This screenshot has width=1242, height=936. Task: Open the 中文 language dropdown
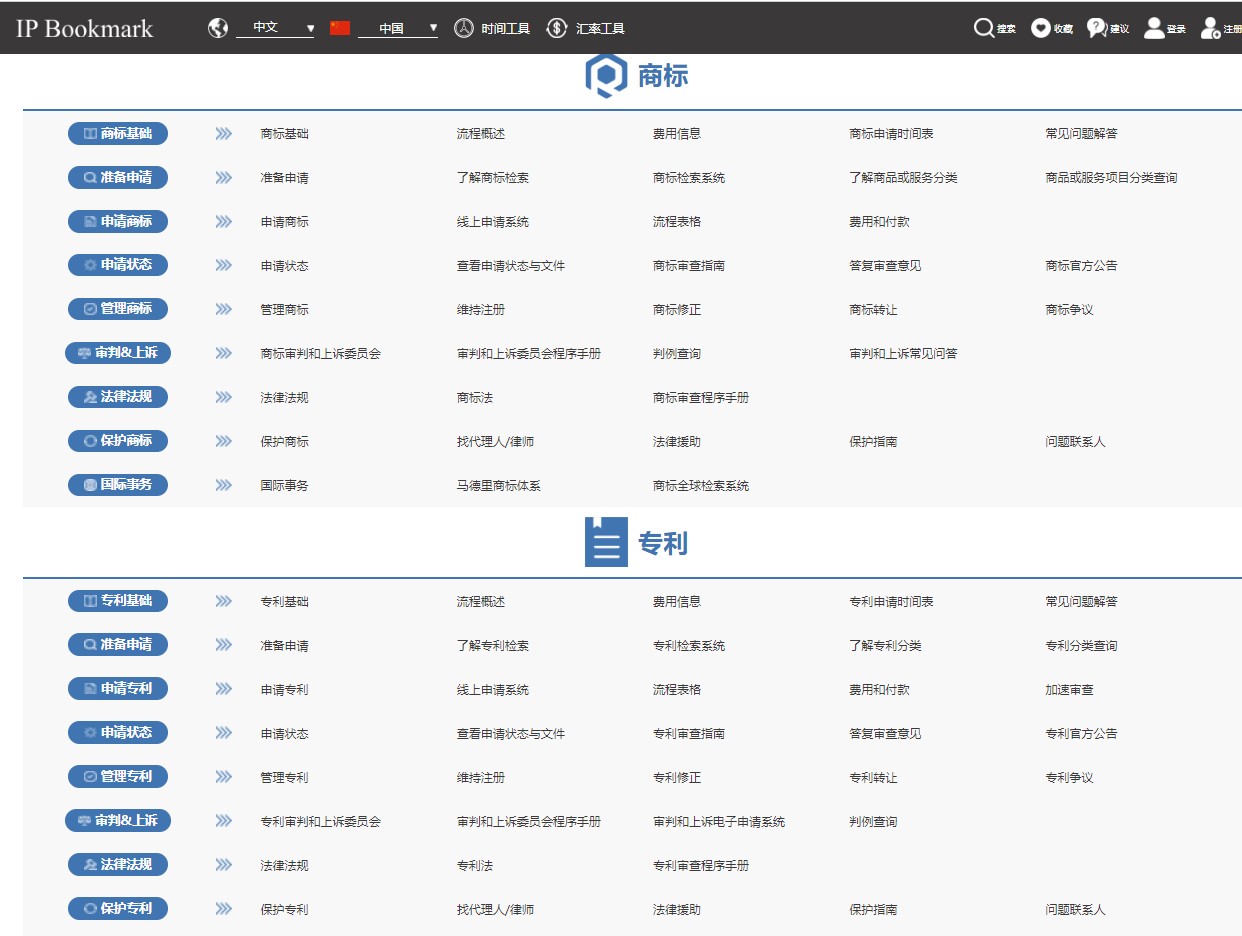276,28
